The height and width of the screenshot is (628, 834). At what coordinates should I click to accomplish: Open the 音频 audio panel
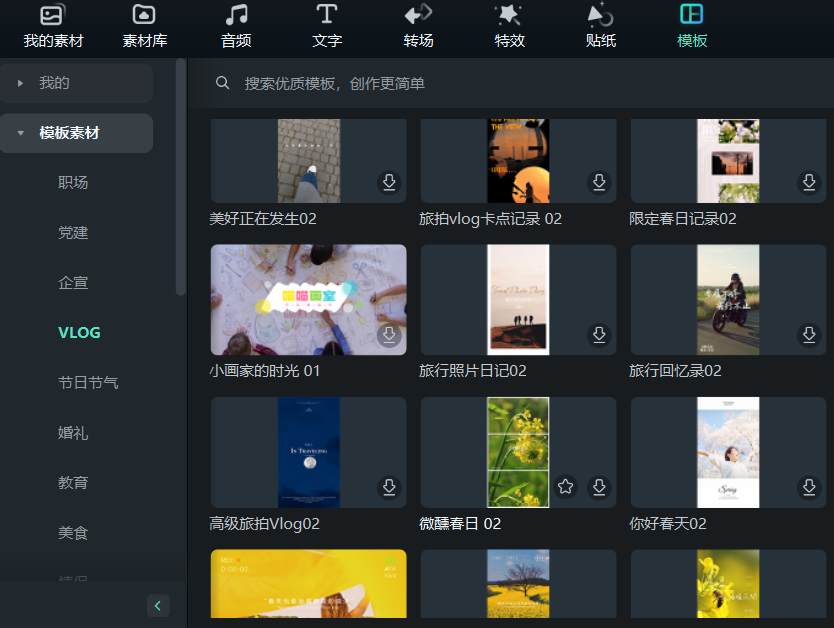click(x=235, y=26)
